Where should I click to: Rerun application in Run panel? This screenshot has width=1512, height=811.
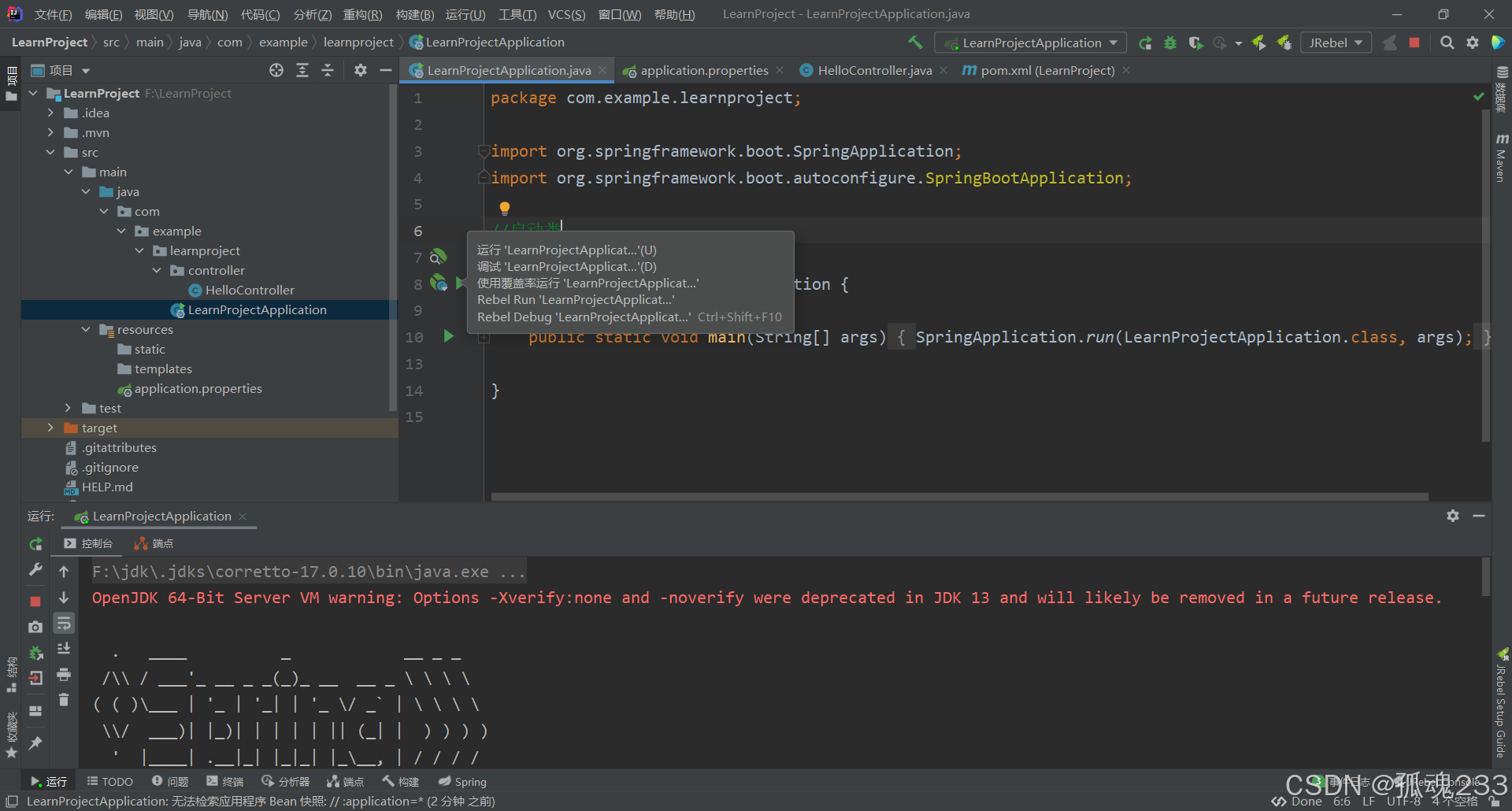coord(35,544)
